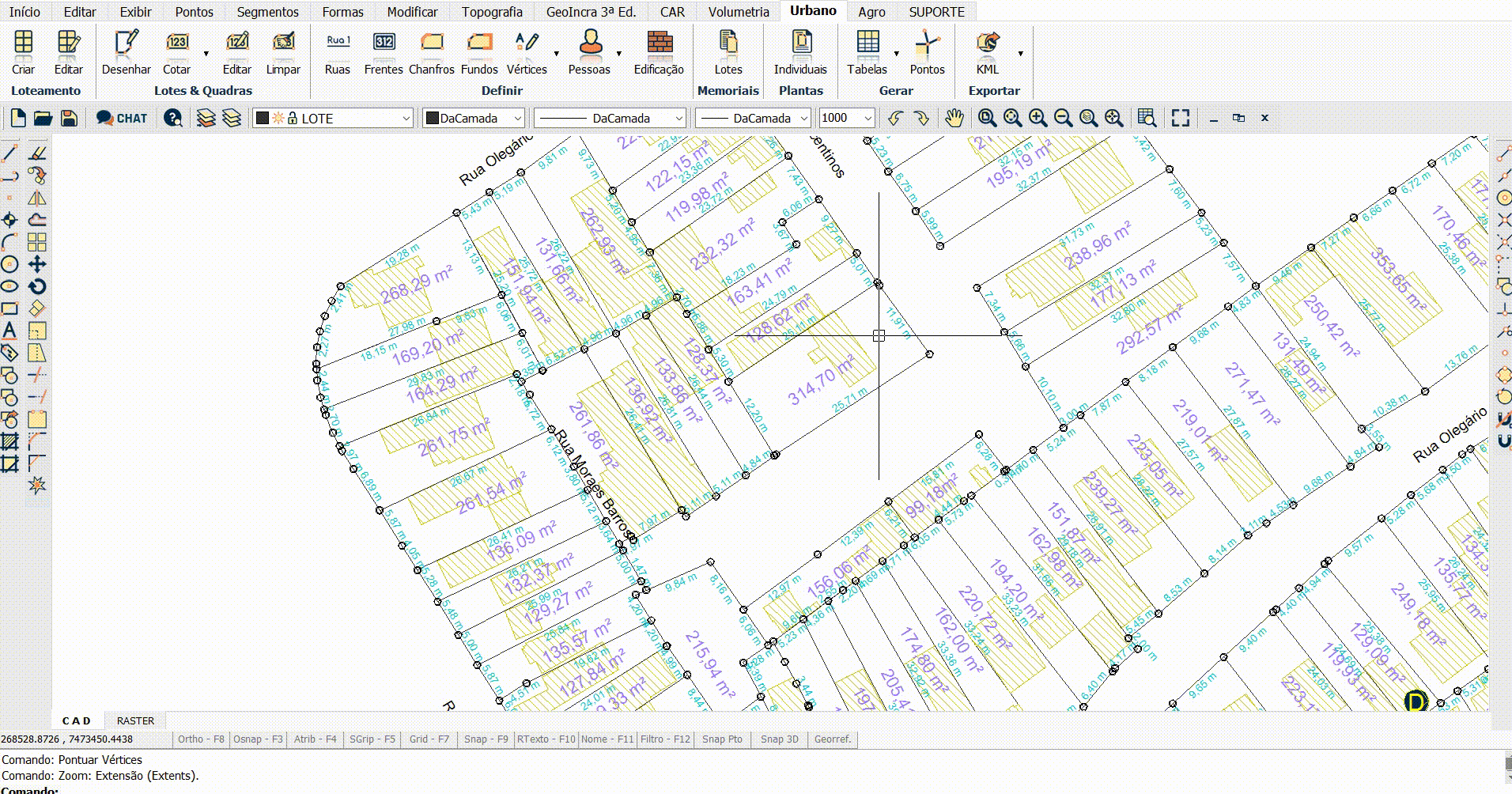Toggle Grid - F7 display
The height and width of the screenshot is (794, 1512).
click(x=429, y=739)
